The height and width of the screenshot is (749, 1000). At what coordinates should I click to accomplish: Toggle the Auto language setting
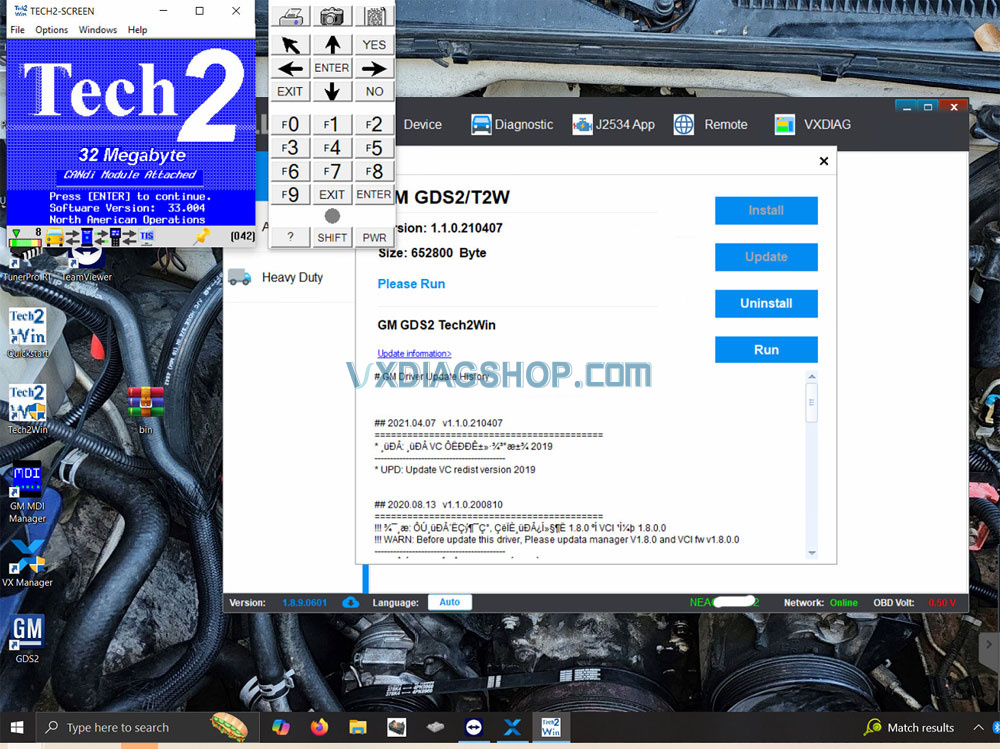[449, 601]
